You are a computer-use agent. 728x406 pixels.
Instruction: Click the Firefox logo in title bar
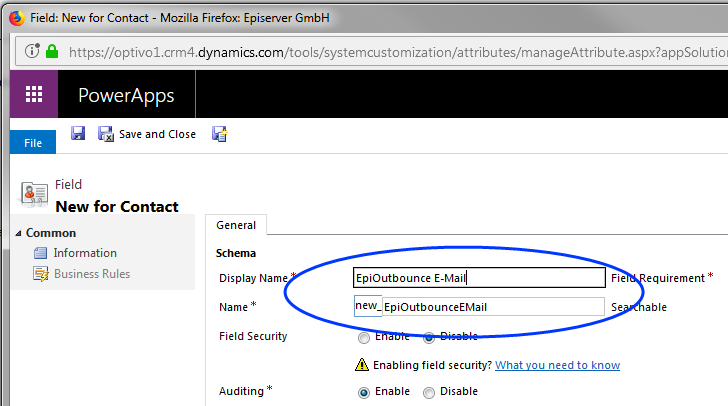[x=14, y=16]
